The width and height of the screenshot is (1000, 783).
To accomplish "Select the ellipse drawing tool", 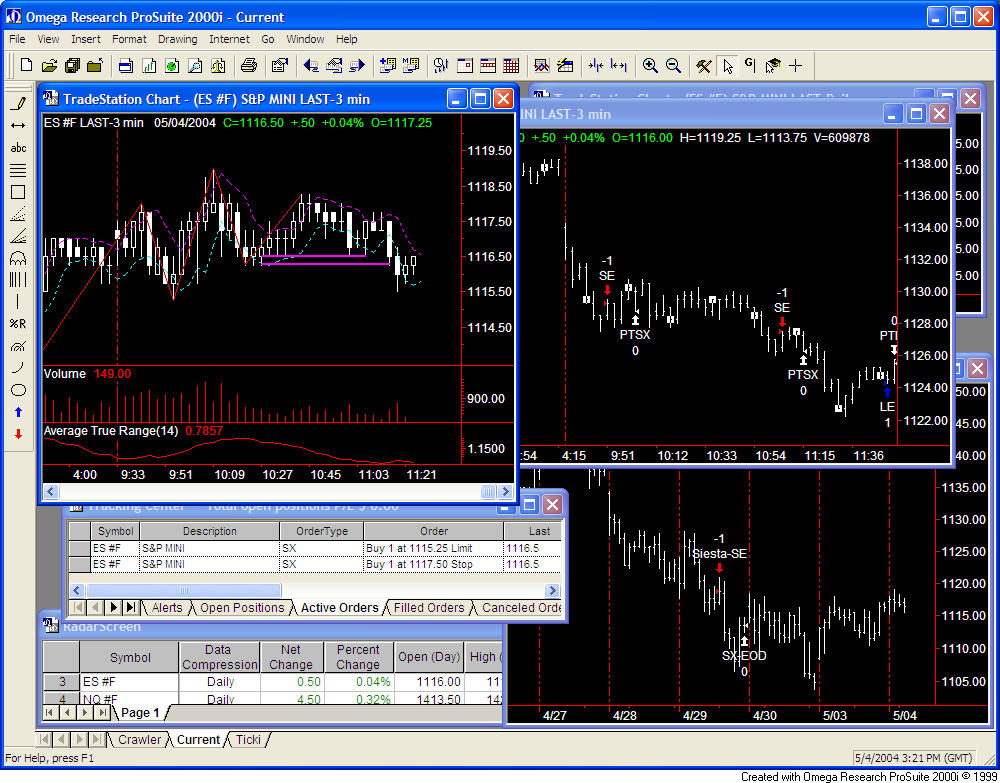I will pos(18,390).
